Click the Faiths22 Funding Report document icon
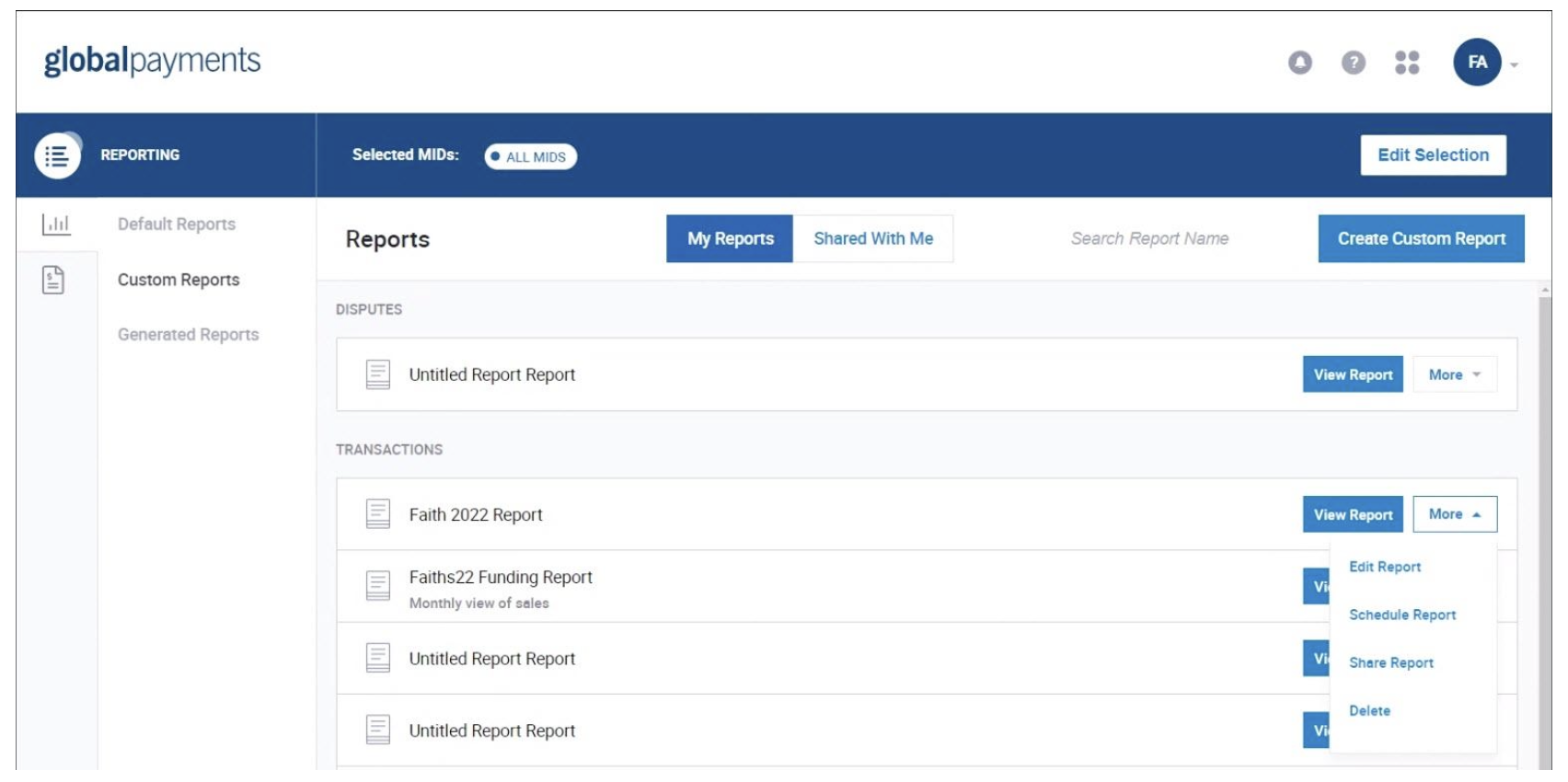The image size is (1568, 782). [x=378, y=585]
